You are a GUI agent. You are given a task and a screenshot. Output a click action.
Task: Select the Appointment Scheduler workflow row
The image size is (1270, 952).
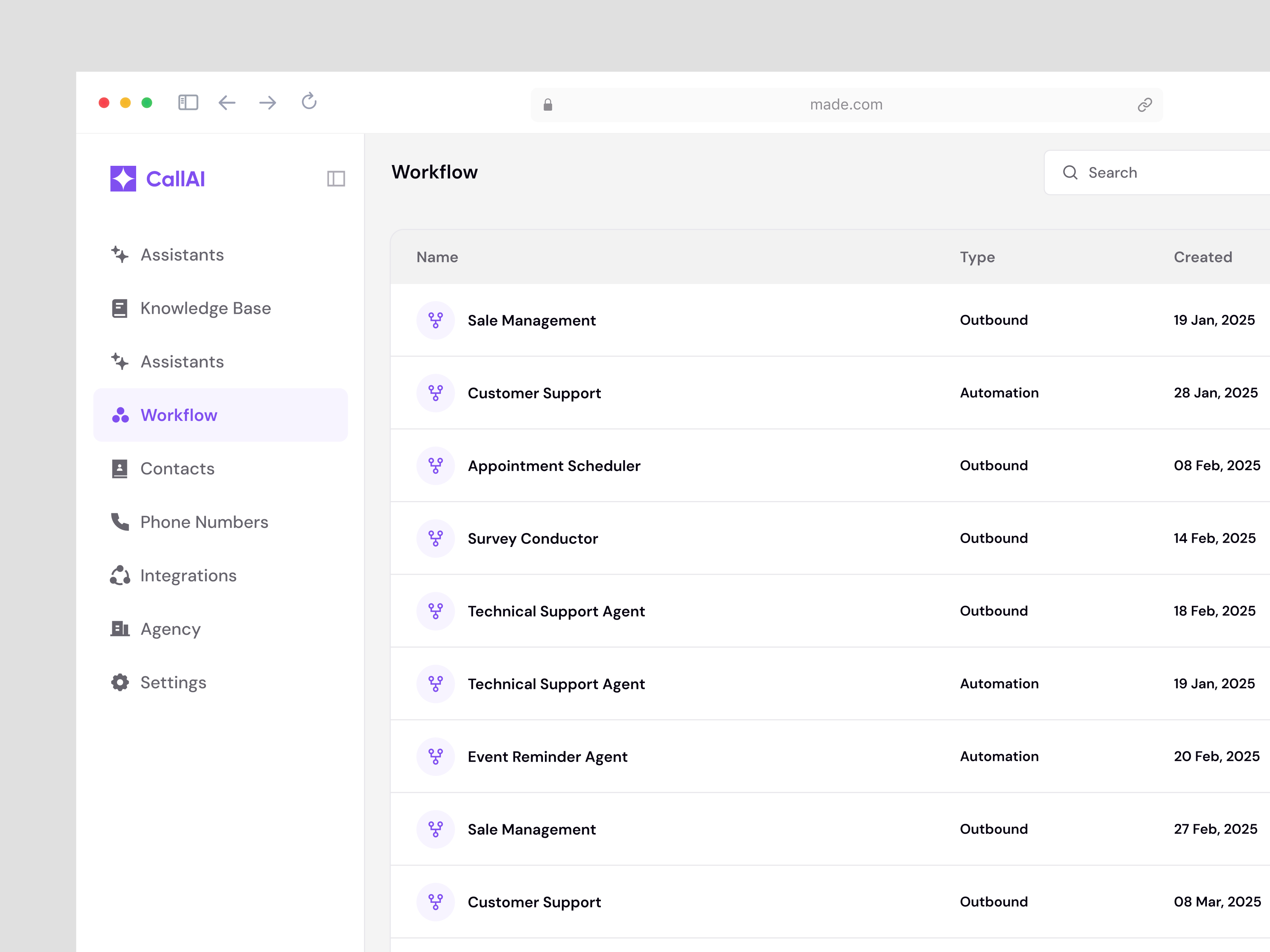click(554, 465)
